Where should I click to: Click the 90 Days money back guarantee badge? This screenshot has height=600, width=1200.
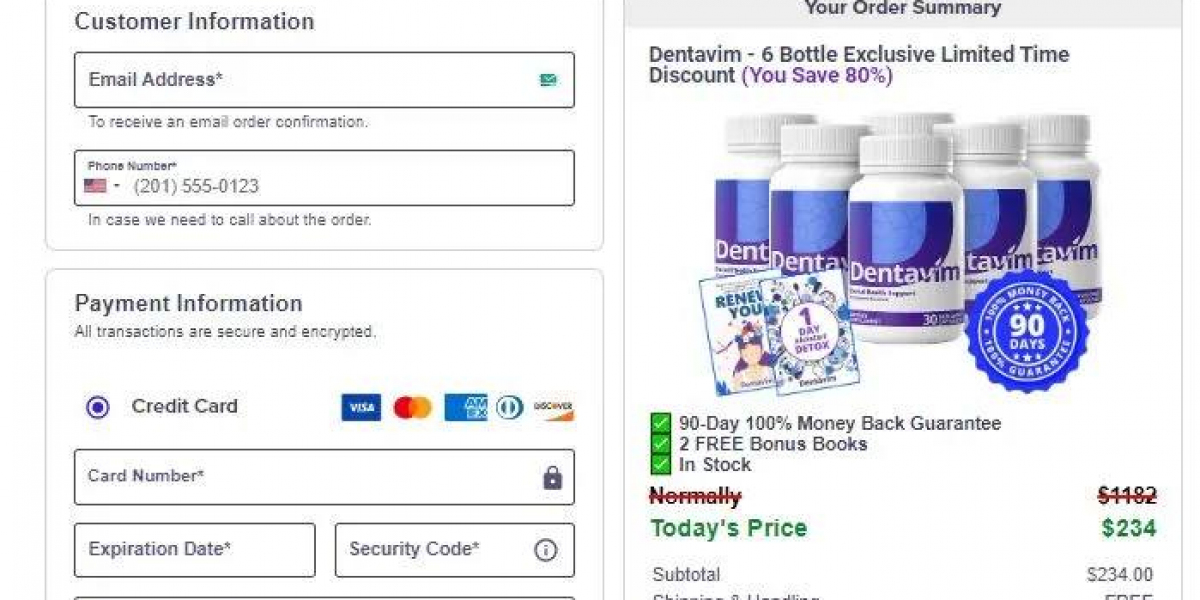[x=1026, y=330]
